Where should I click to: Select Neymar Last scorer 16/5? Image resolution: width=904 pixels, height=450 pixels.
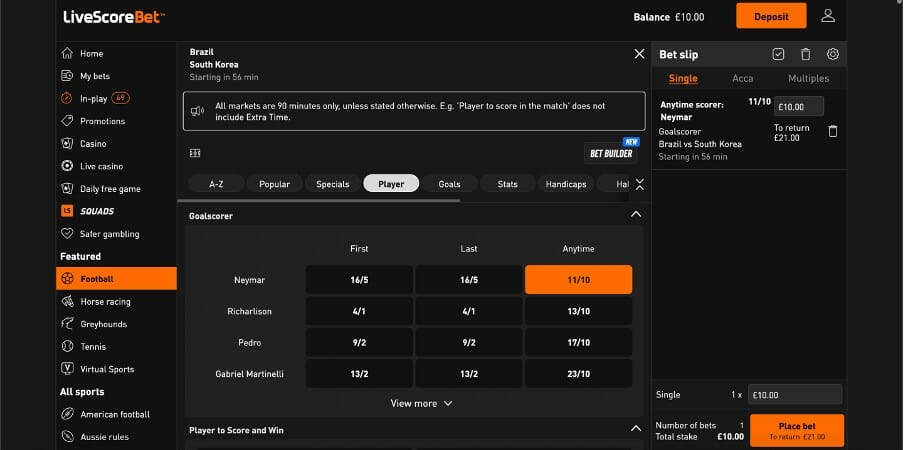tap(469, 279)
